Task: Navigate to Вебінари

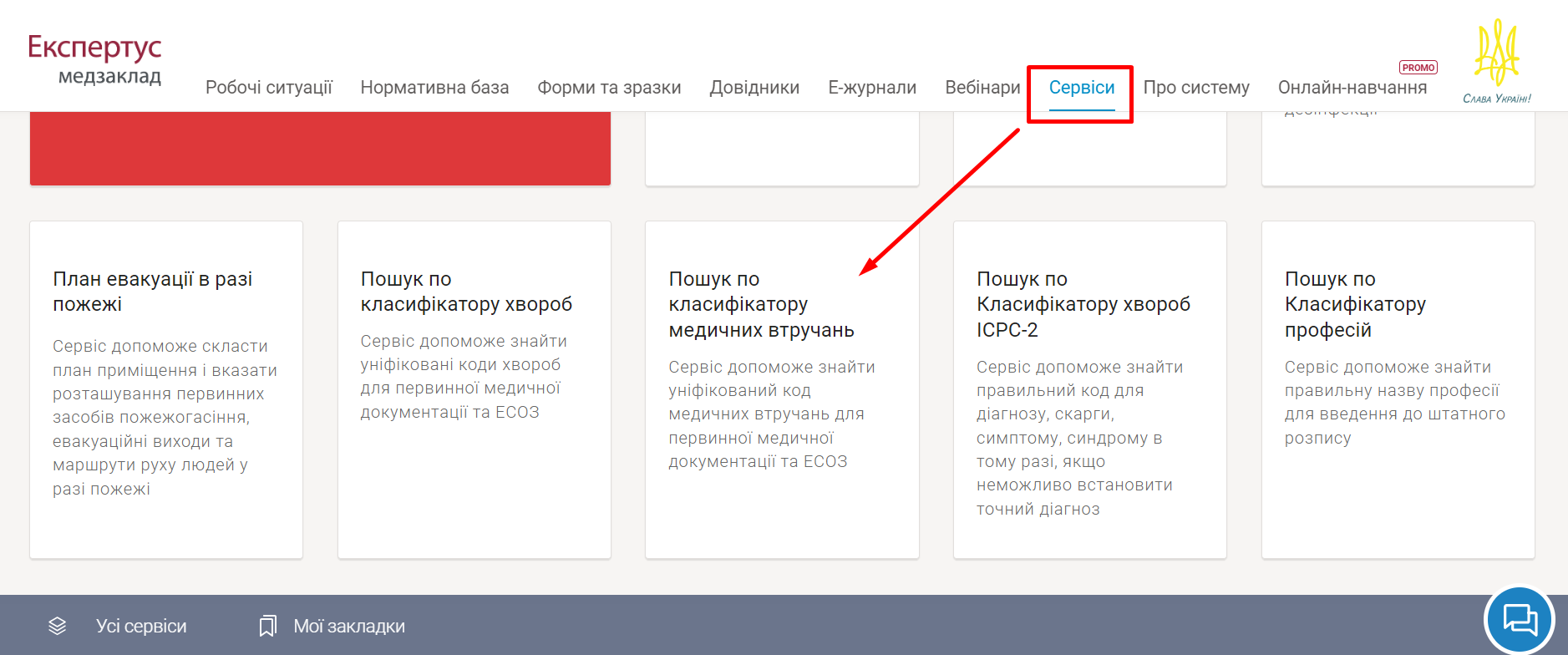Action: coord(982,88)
